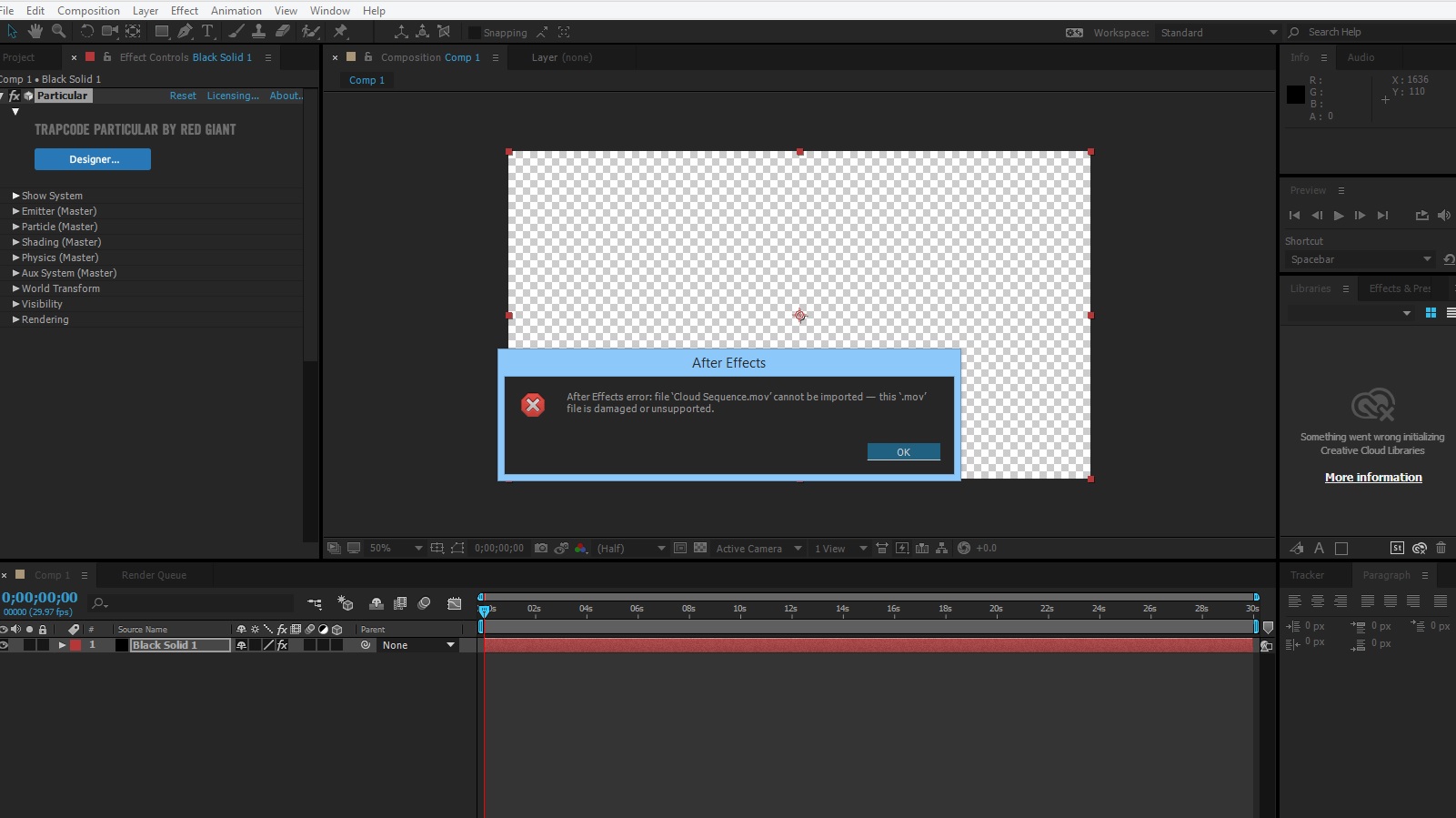This screenshot has width=1456, height=818.
Task: Select the Hand tool
Action: point(35,32)
